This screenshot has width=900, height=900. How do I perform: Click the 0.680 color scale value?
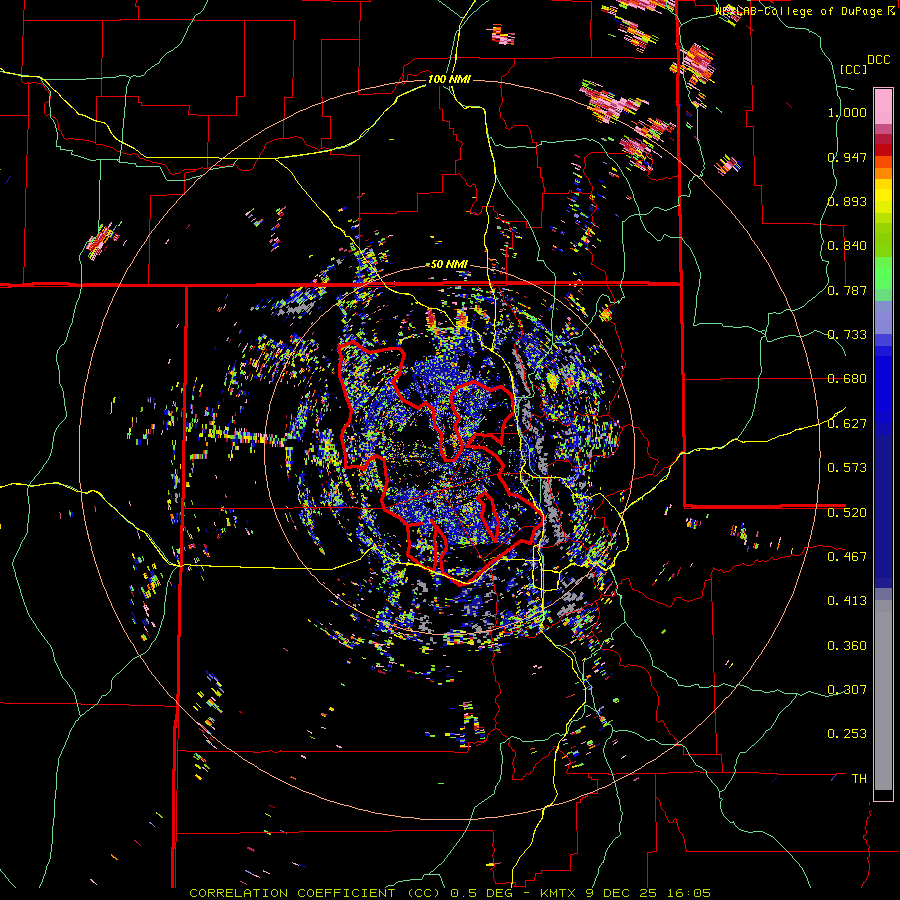pyautogui.click(x=847, y=379)
